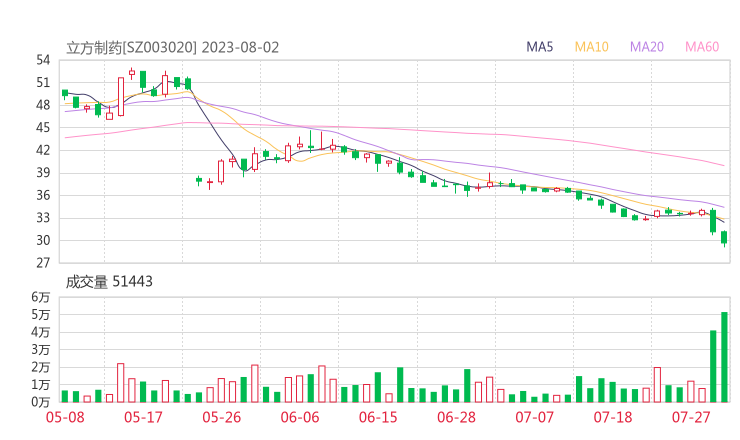Click the 0万 volume axis label
This screenshot has height=440, width=740.
pyautogui.click(x=41, y=402)
